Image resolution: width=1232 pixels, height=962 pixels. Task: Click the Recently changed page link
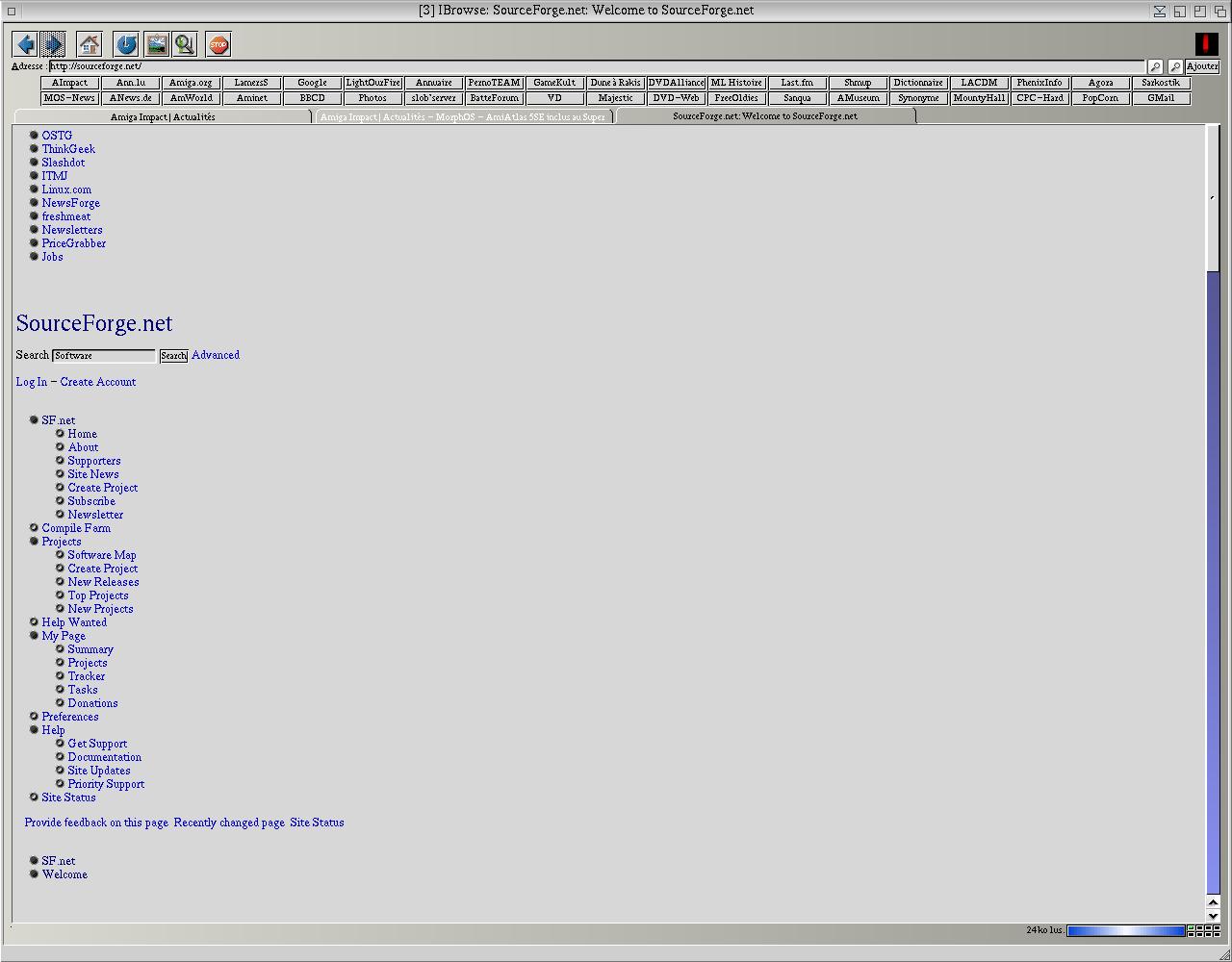(x=229, y=823)
